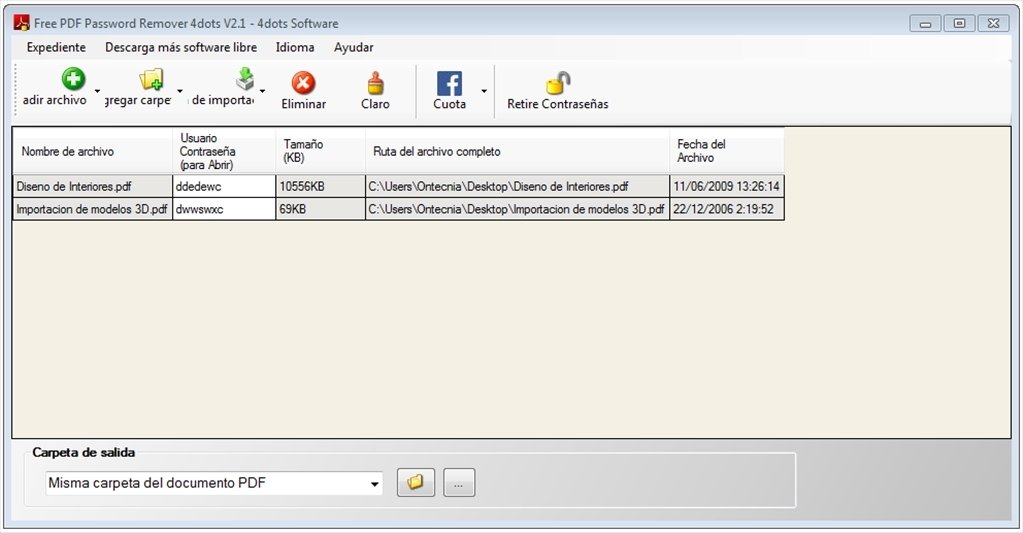Expand the Carpeta de salida combo box

point(374,484)
